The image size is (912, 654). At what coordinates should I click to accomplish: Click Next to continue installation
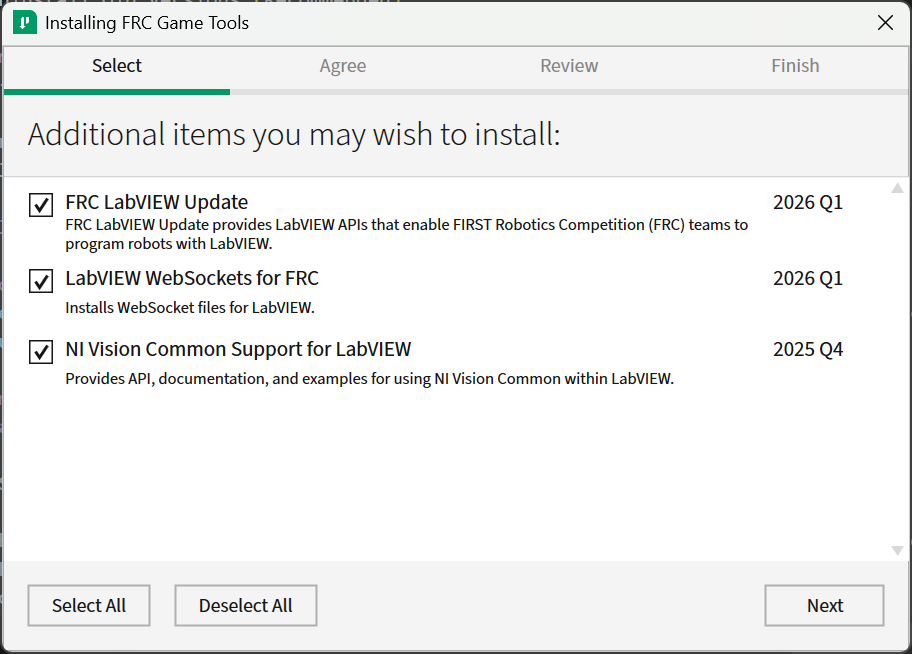824,605
